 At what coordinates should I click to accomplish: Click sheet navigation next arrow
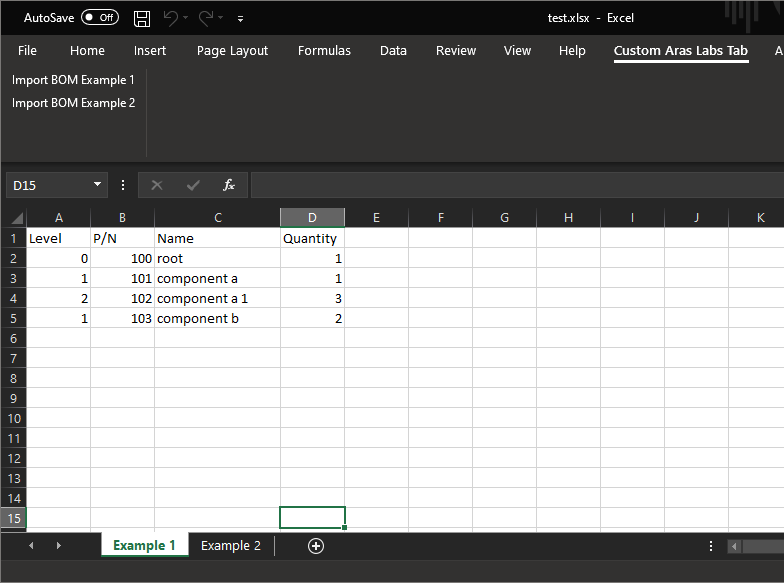[x=59, y=546]
